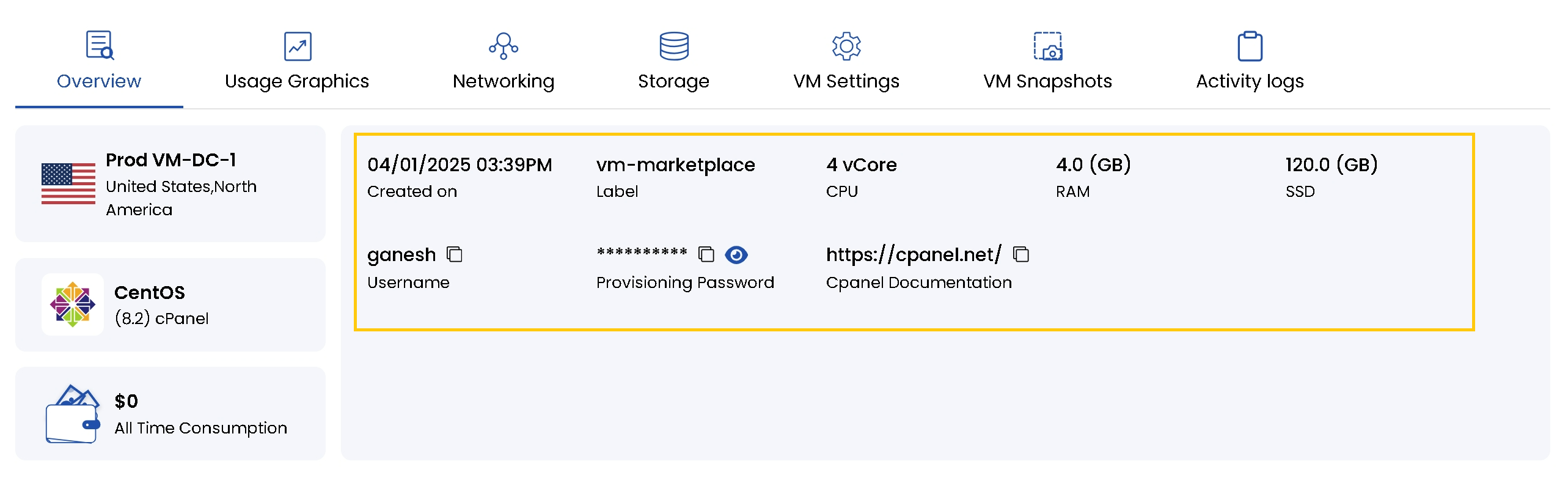Copy the Cpanel Documentation URL
This screenshot has width=1568, height=483.
1020,254
